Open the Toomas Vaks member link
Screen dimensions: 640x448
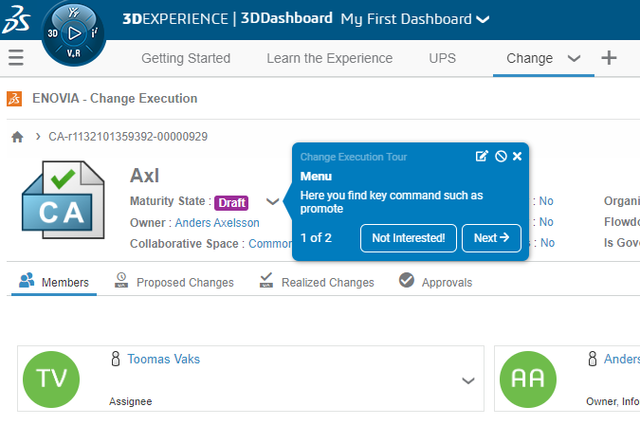pos(164,359)
